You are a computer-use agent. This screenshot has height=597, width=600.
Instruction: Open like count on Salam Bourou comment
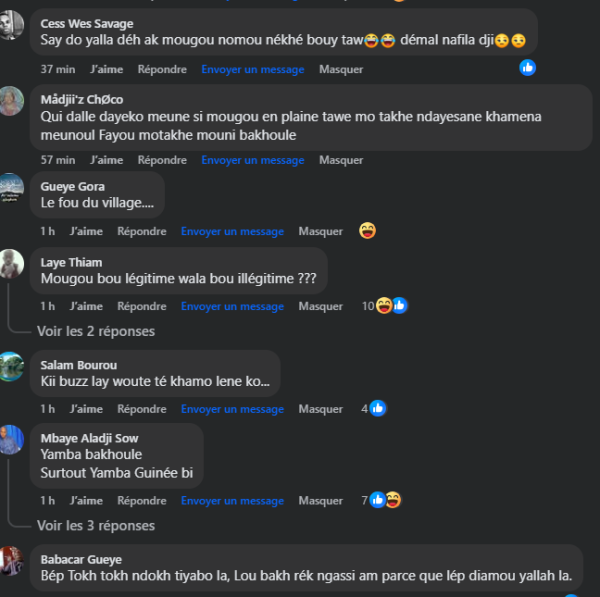pos(373,408)
